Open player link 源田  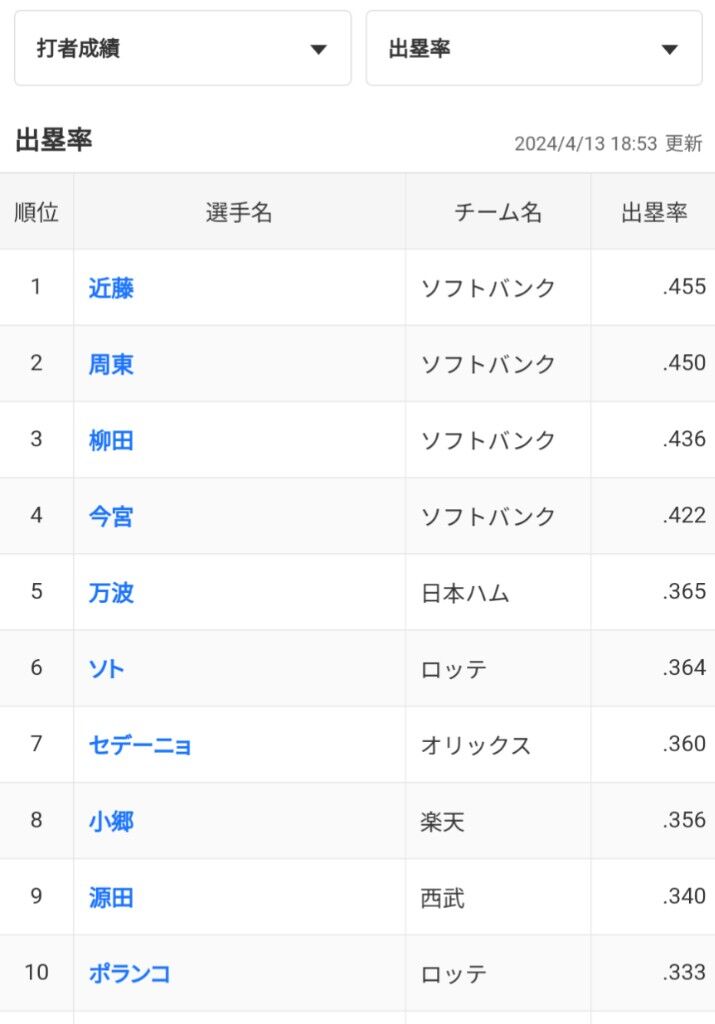[x=111, y=897]
